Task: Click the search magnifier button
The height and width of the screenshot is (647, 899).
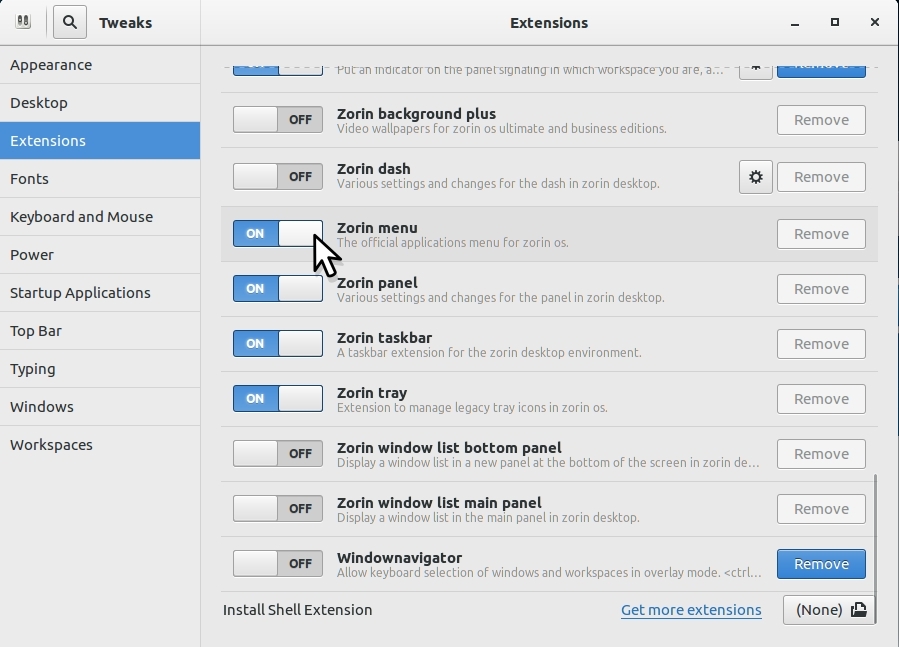Action: 70,21
